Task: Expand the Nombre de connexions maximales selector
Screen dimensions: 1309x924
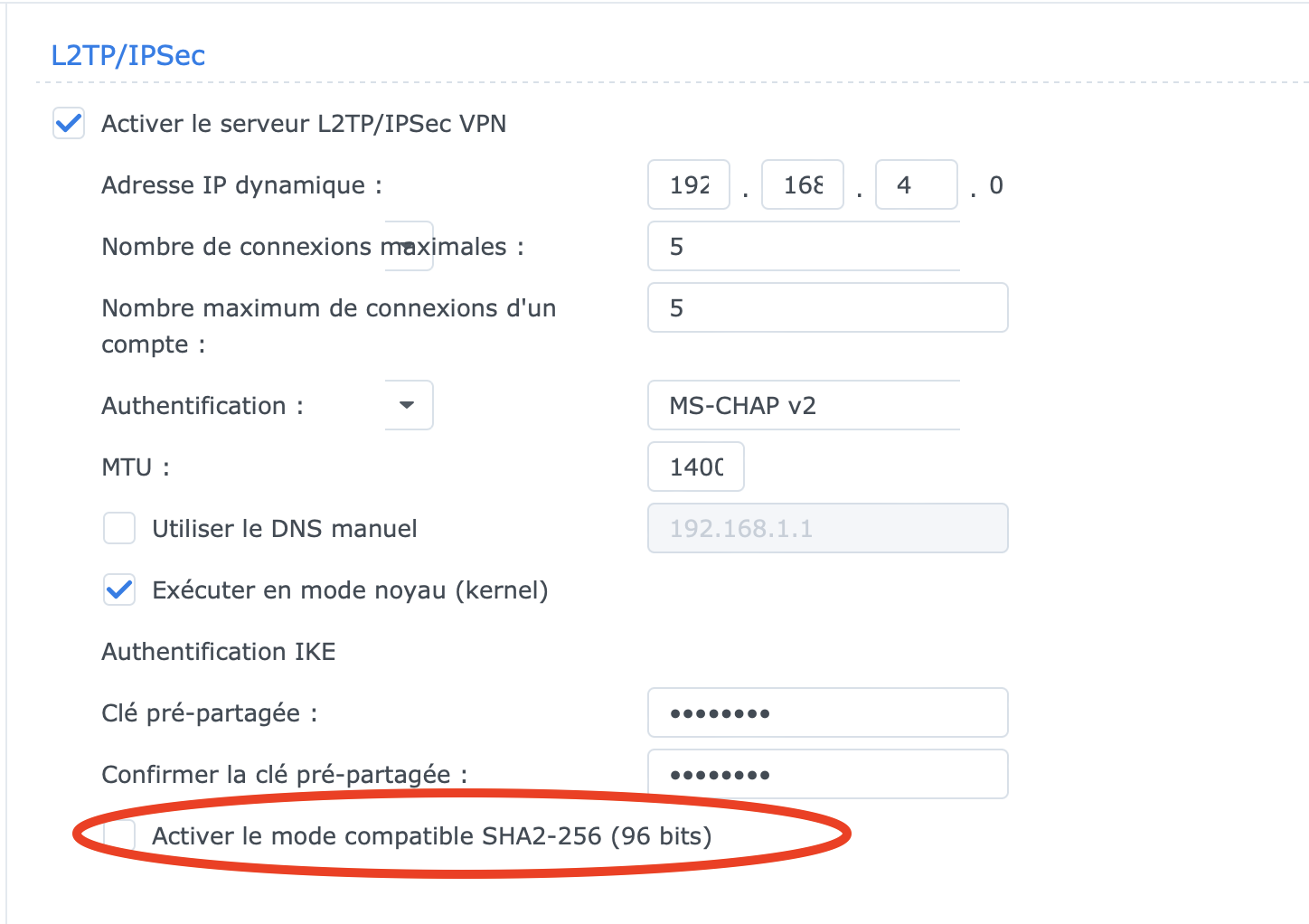Action: [x=803, y=246]
